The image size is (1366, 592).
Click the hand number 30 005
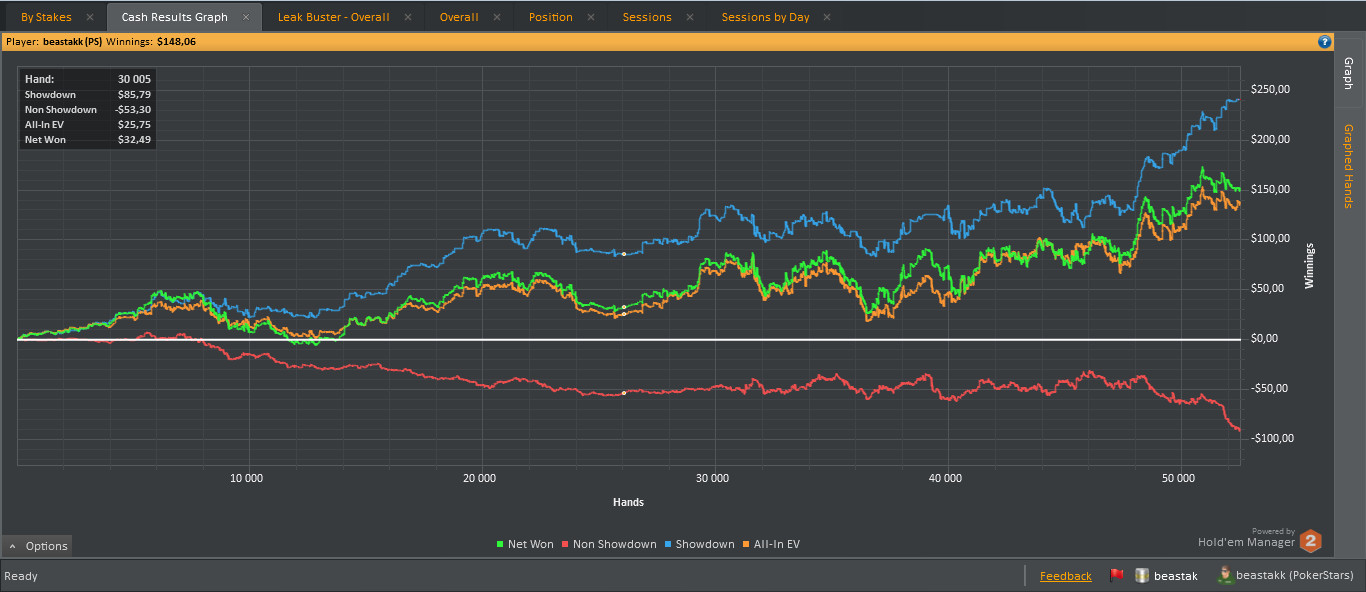click(135, 78)
